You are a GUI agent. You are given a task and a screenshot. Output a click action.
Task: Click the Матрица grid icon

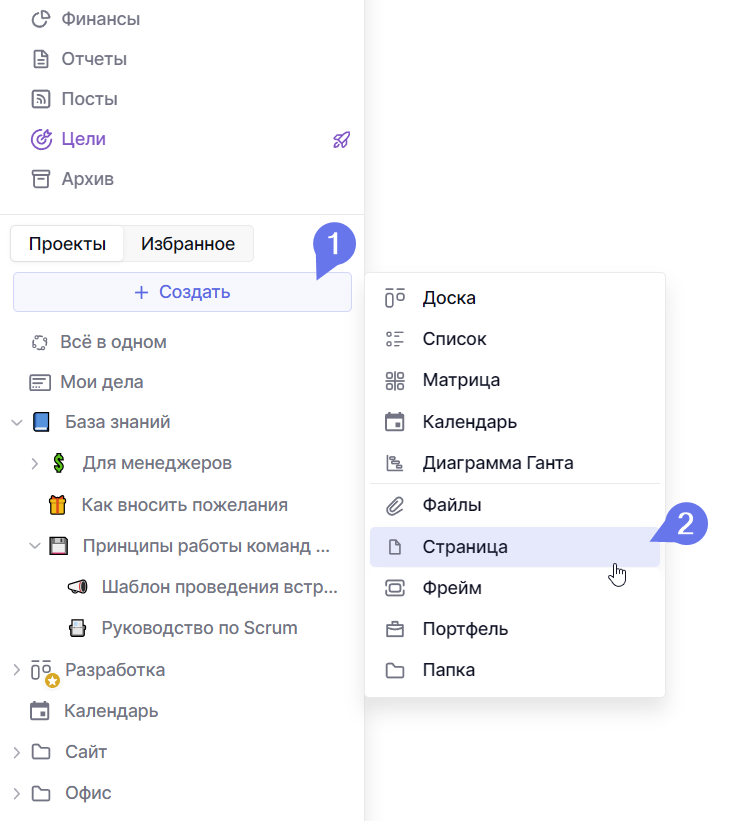[395, 380]
